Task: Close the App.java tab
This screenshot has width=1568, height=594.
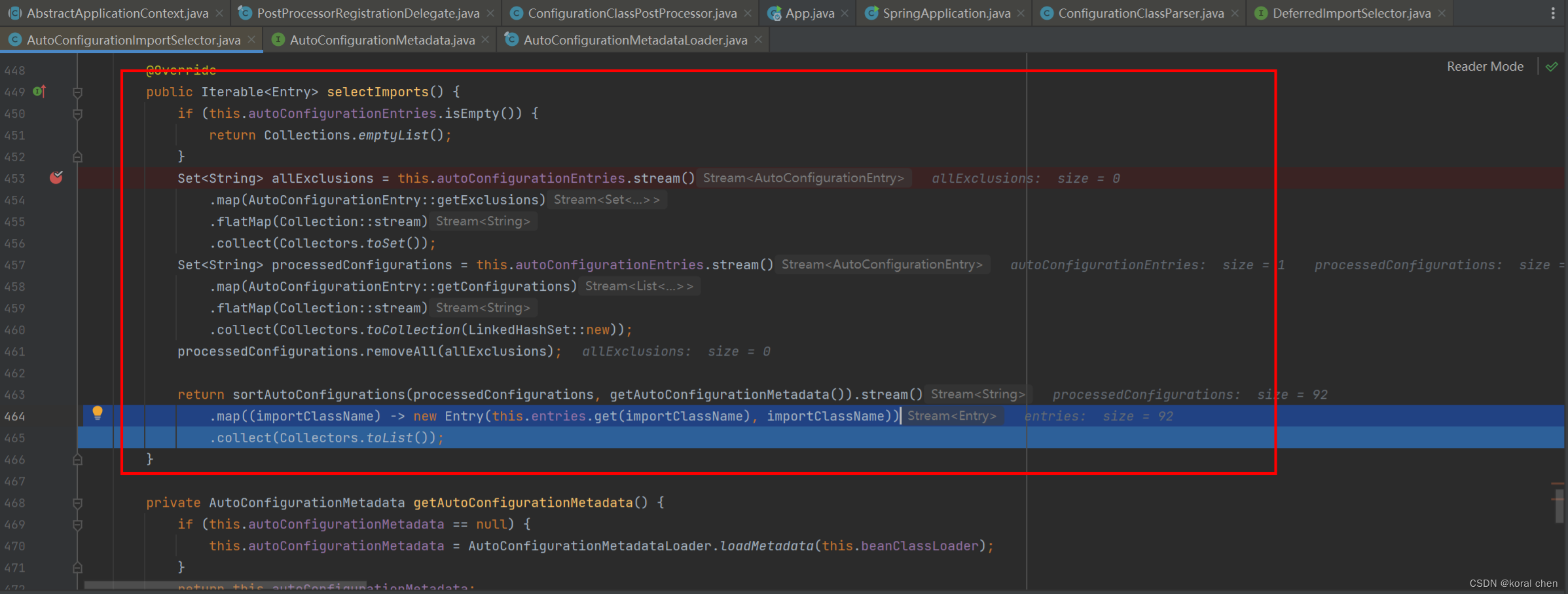Action: click(845, 13)
